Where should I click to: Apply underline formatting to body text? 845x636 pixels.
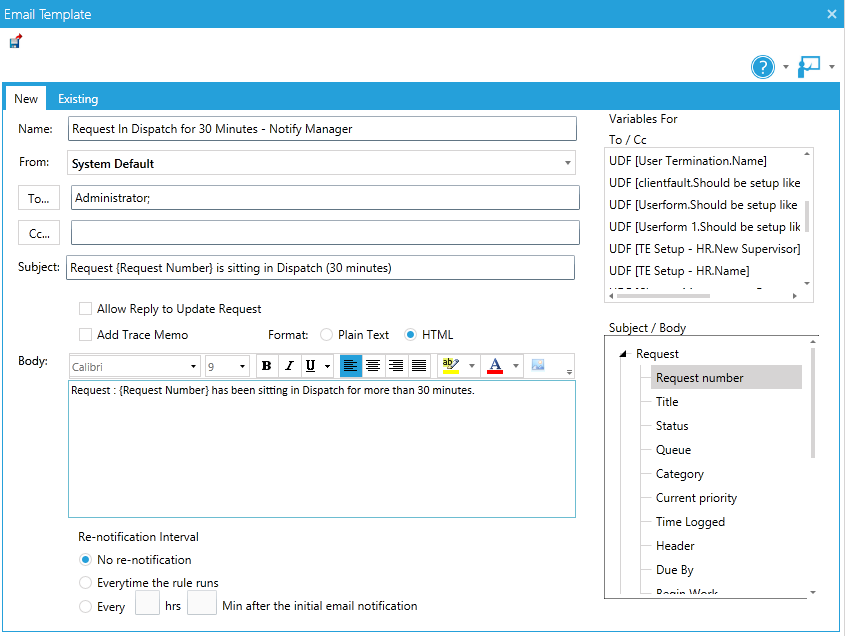coord(311,365)
